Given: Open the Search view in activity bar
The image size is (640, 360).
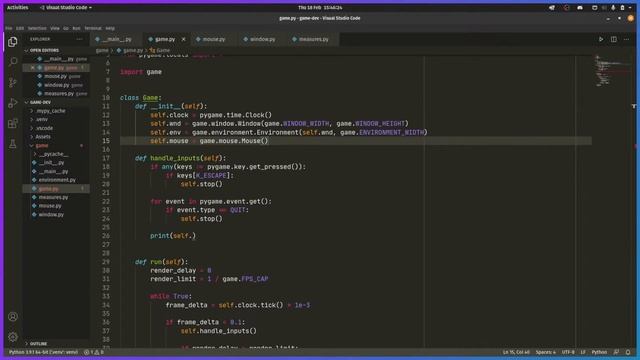Looking at the screenshot, I should 13,62.
